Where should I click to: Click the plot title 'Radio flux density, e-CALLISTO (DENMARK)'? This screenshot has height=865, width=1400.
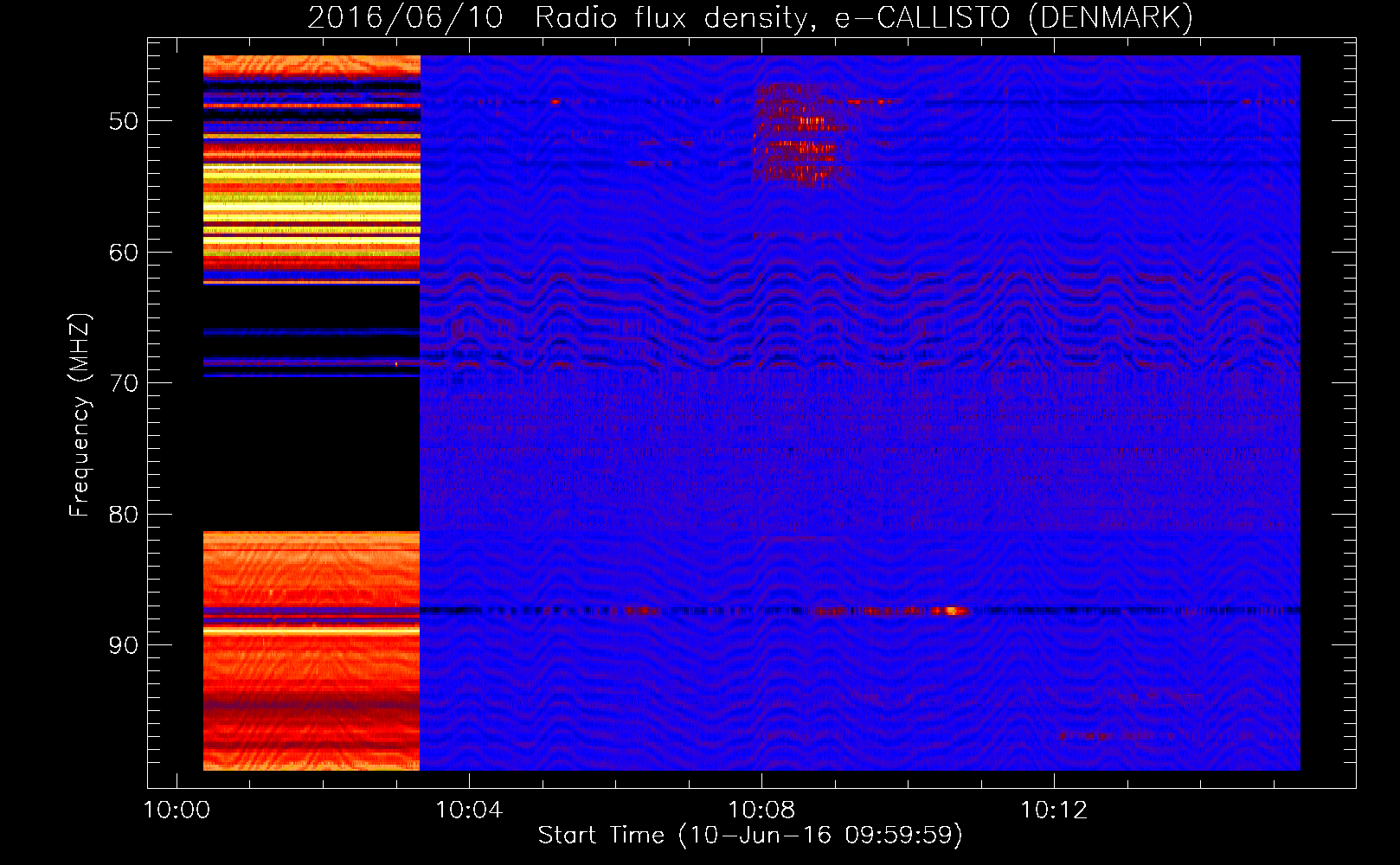click(864, 17)
